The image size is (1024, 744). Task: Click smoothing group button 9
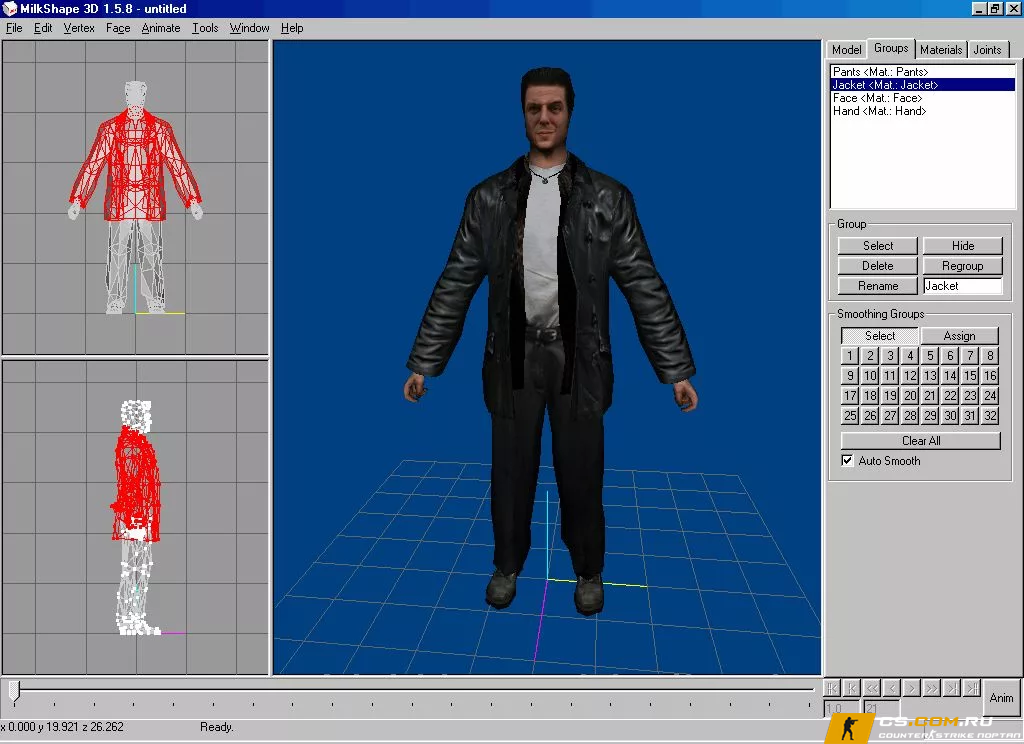(850, 376)
